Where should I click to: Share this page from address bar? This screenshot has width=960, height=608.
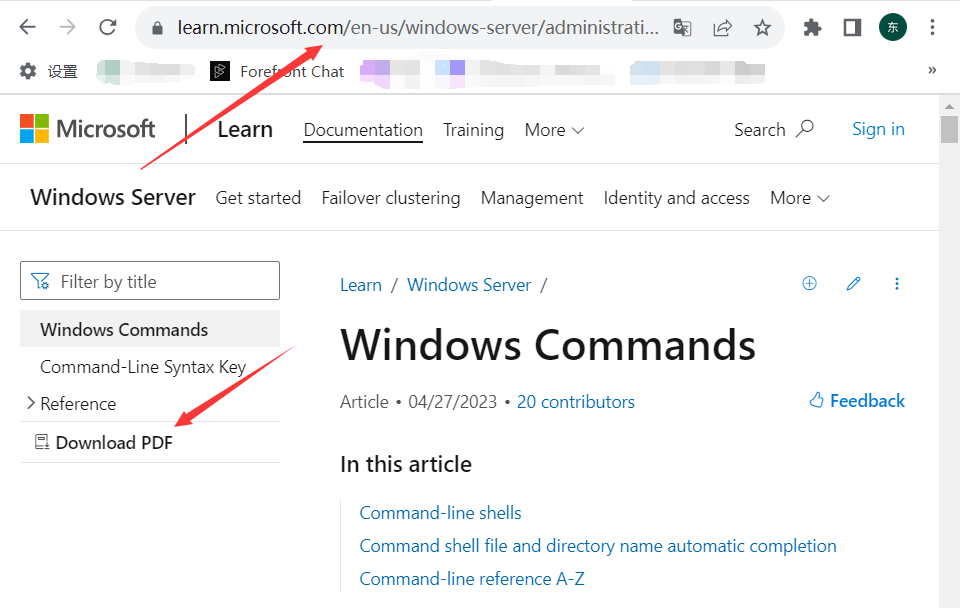[x=722, y=28]
